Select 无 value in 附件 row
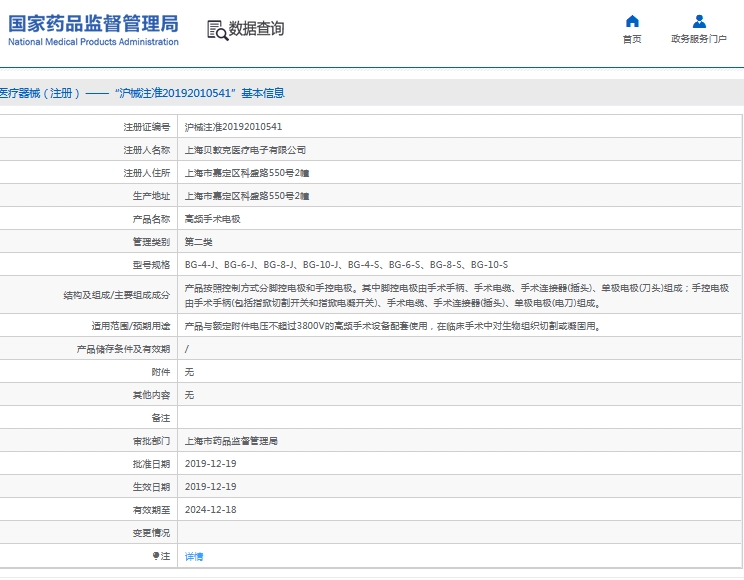 click(189, 372)
